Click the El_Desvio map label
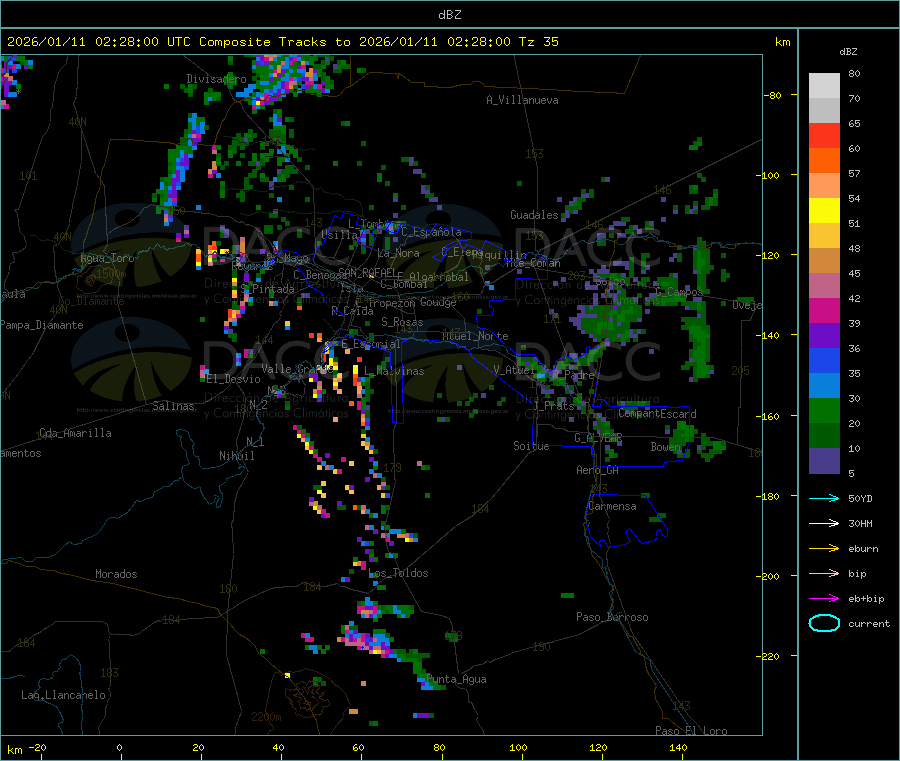900x761 pixels. pyautogui.click(x=233, y=379)
